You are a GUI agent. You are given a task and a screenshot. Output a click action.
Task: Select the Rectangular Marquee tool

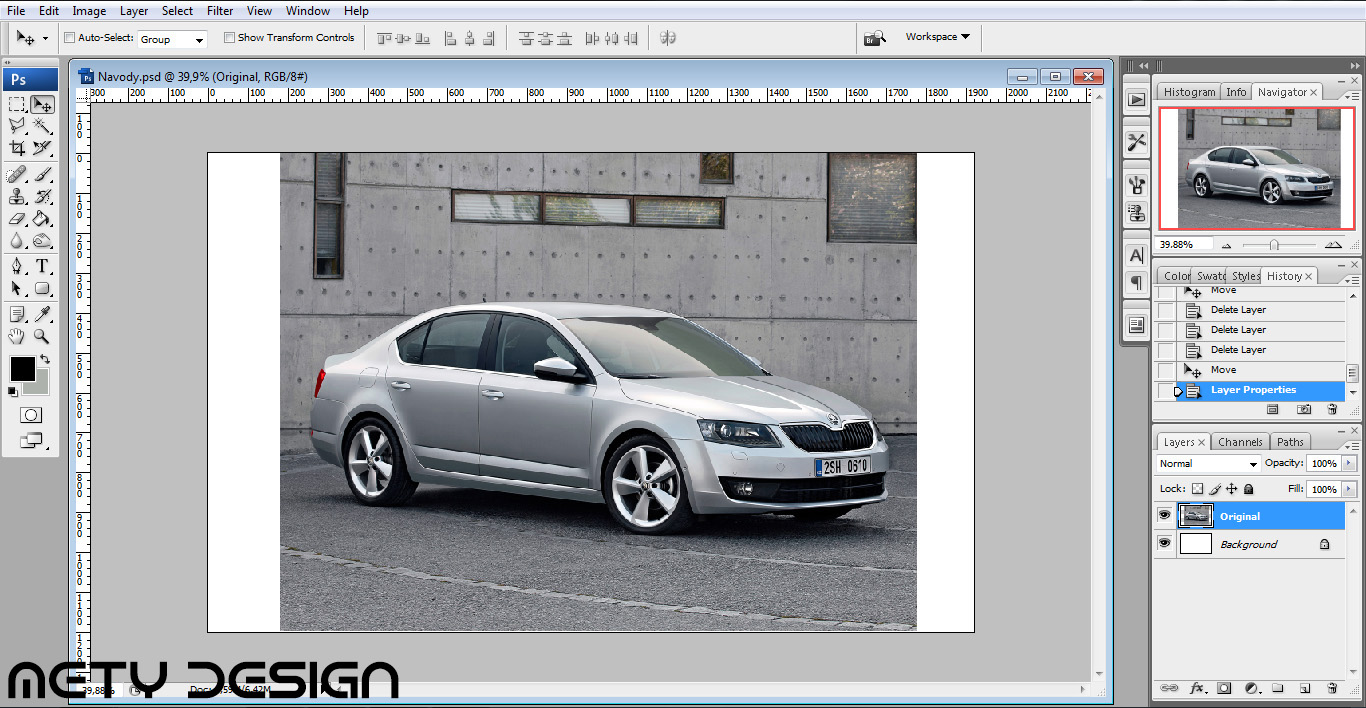17,104
